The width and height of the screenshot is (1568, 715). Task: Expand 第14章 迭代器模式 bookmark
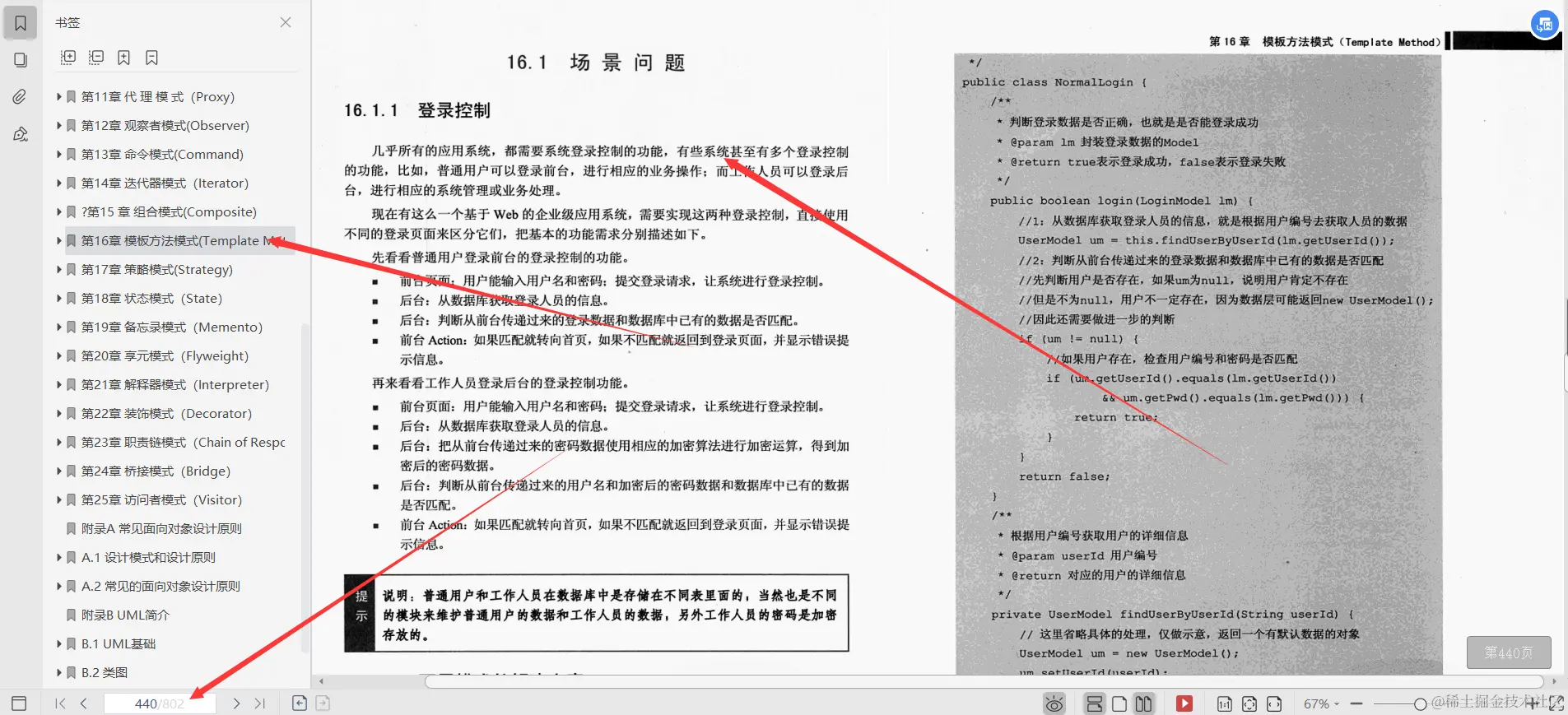coord(59,183)
